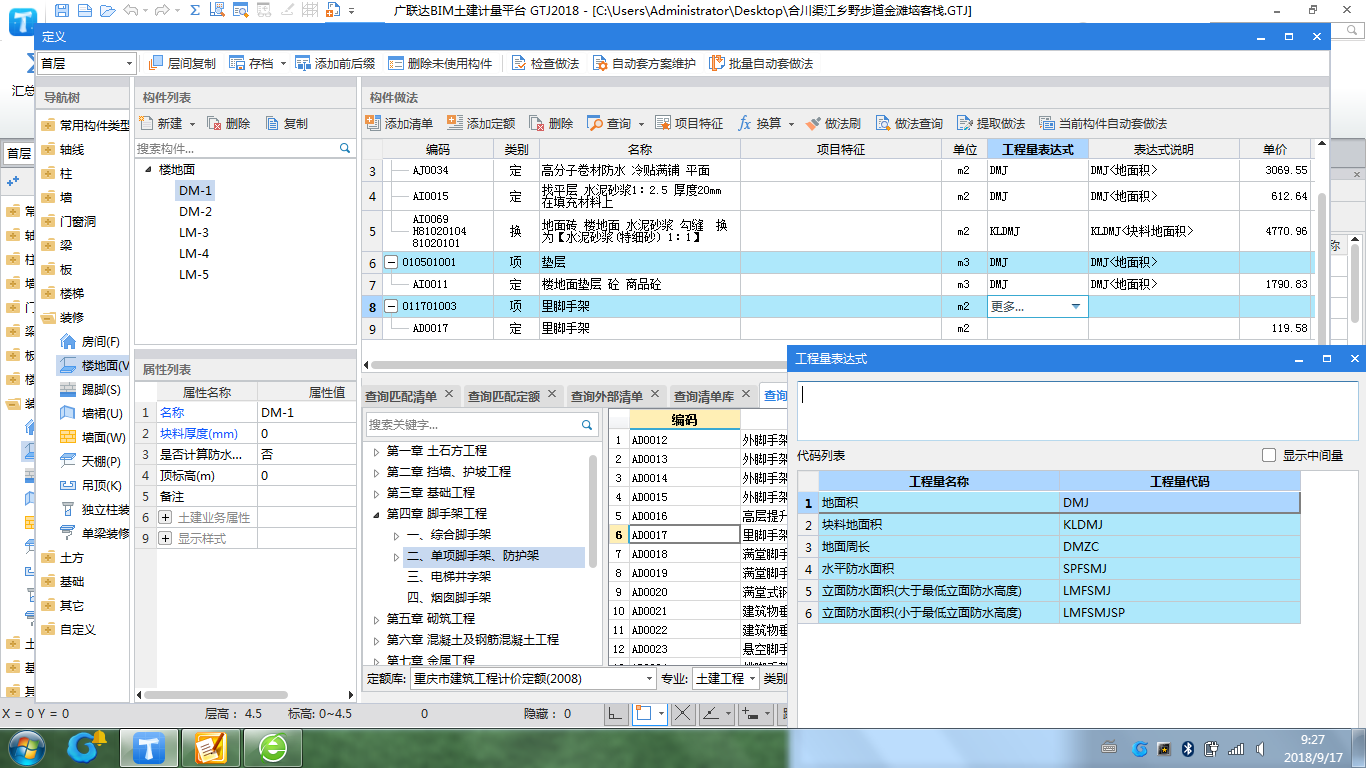Select component DM-2

[195, 211]
